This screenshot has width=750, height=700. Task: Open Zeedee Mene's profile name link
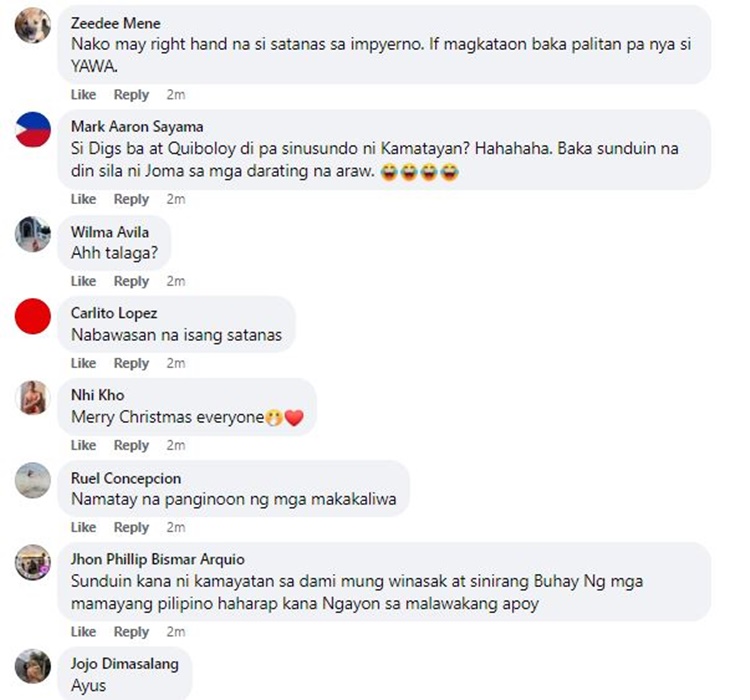(116, 23)
